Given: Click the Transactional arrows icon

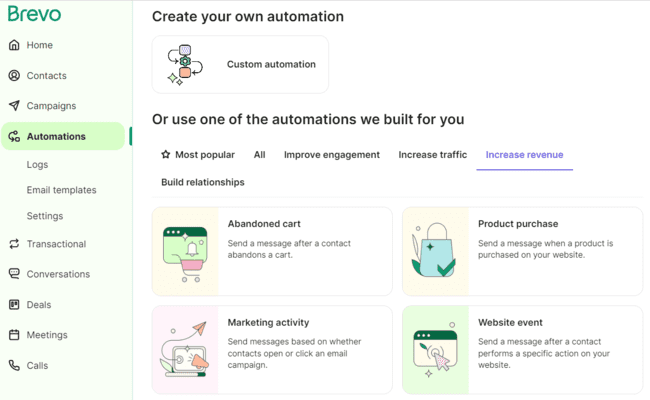Looking at the screenshot, I should click(x=14, y=244).
